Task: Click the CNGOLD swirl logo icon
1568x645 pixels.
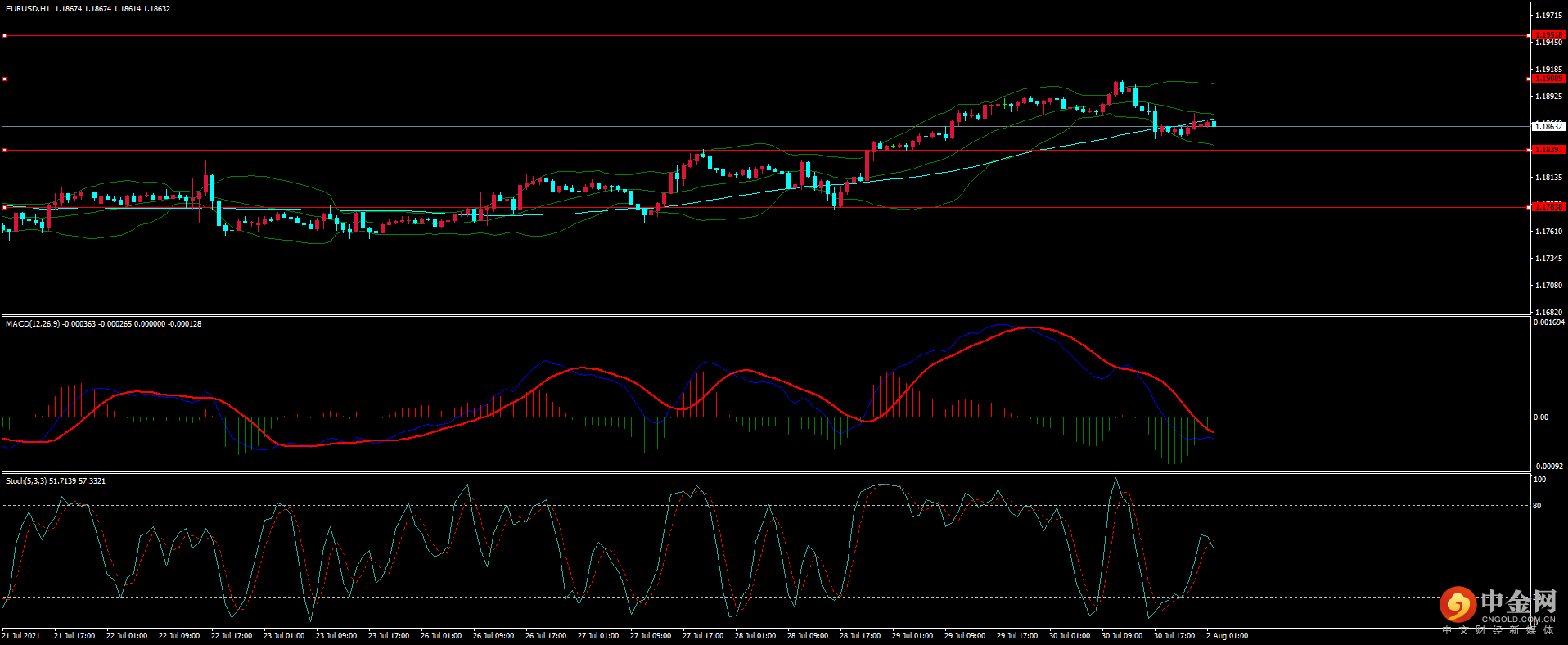Action: [x=1458, y=606]
